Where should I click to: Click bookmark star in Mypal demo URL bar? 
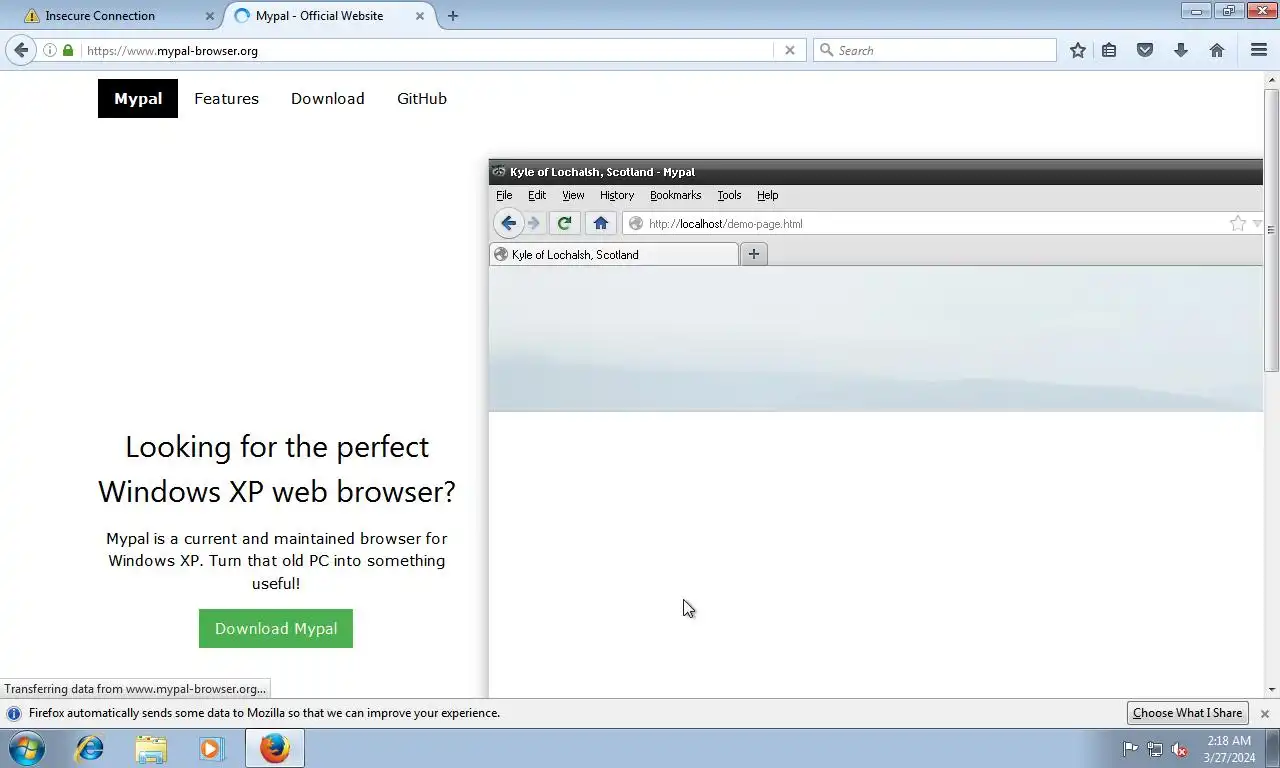(x=1238, y=223)
